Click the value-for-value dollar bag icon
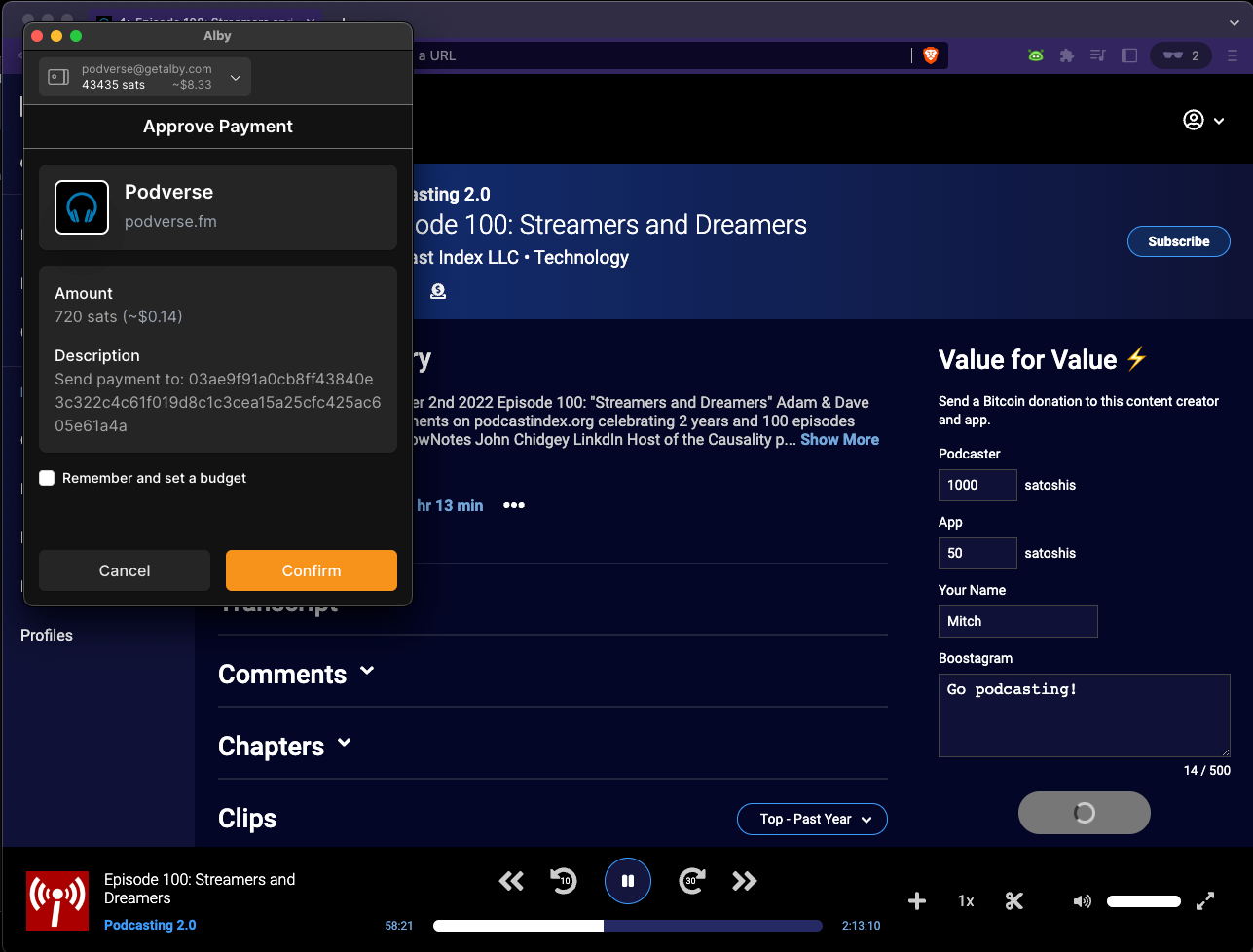 438,291
